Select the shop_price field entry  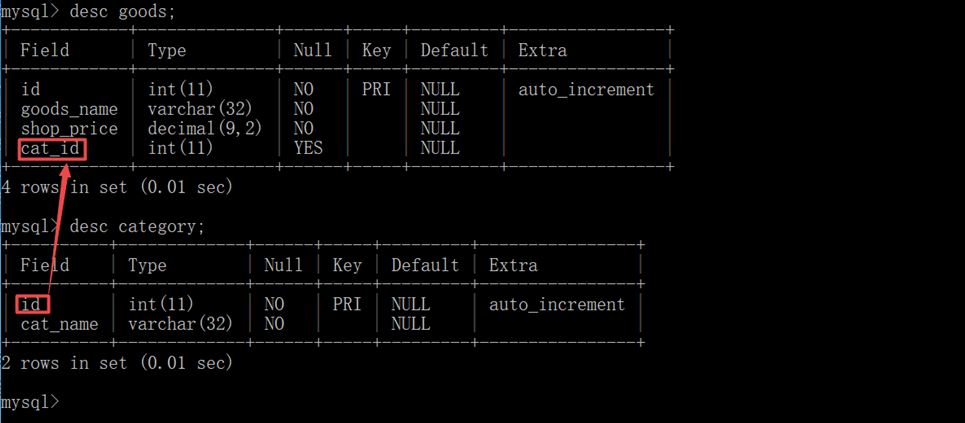tap(69, 129)
